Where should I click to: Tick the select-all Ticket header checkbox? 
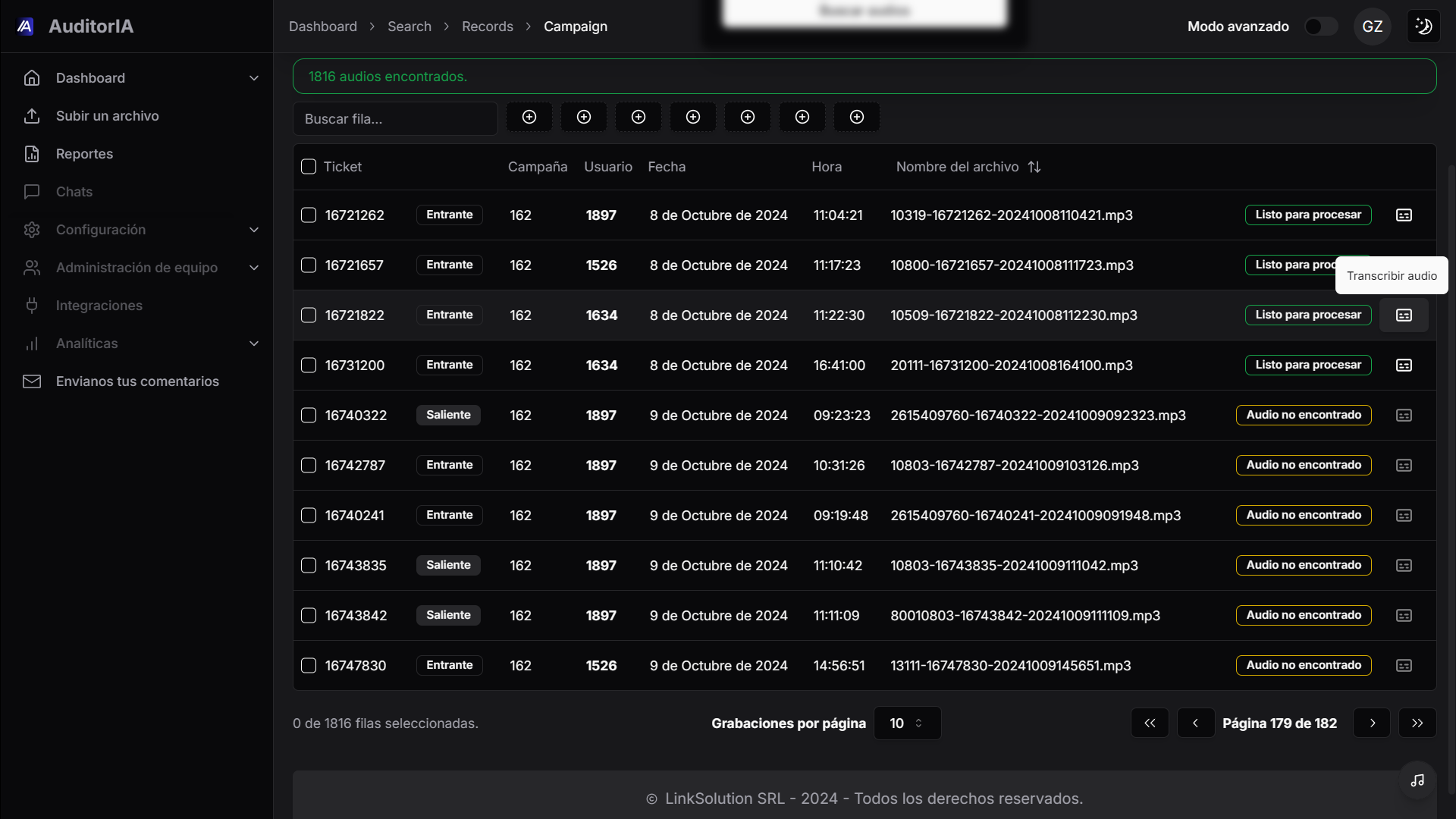coord(309,167)
